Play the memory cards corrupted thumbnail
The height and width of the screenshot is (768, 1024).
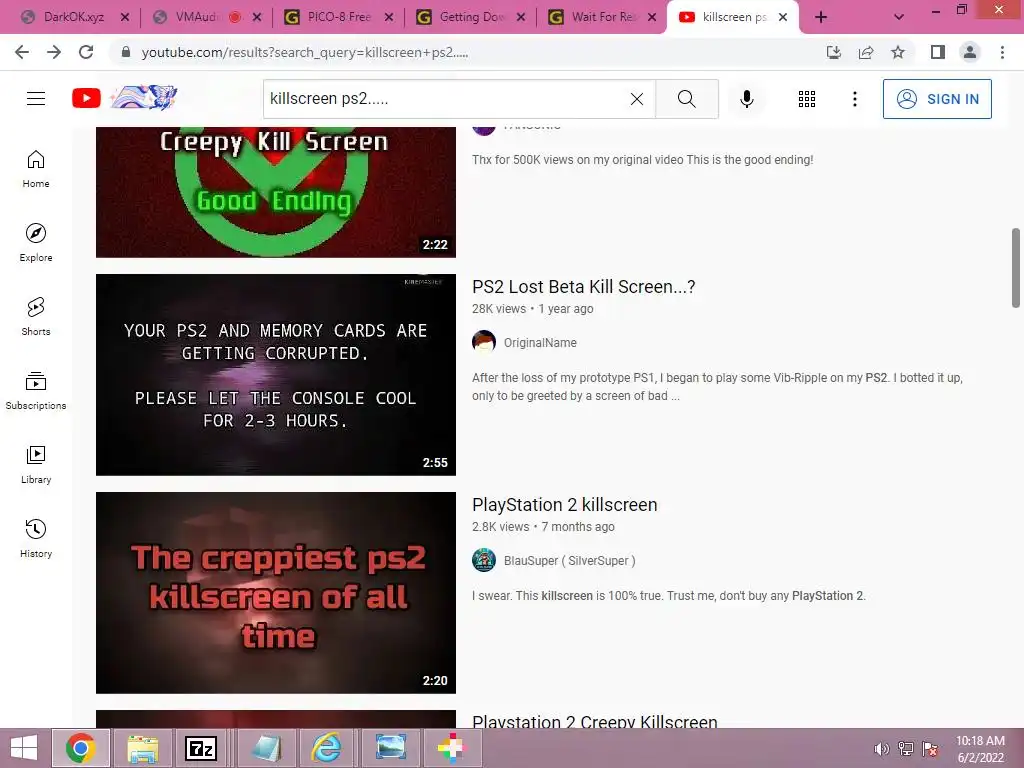[x=276, y=375]
